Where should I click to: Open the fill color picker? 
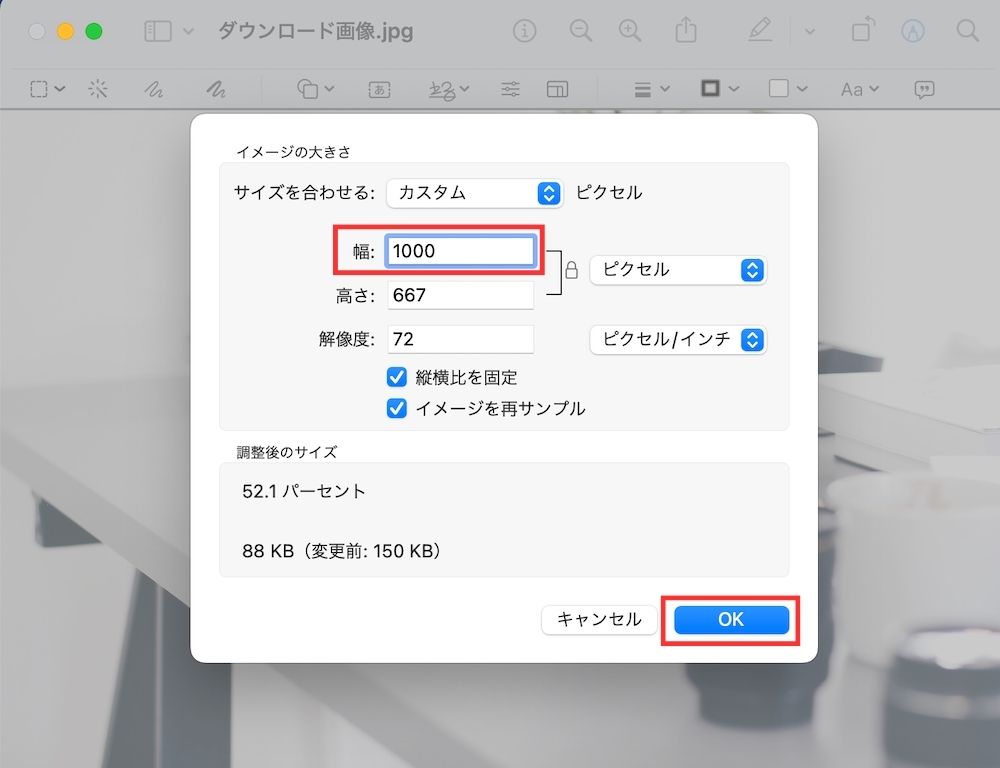[788, 89]
